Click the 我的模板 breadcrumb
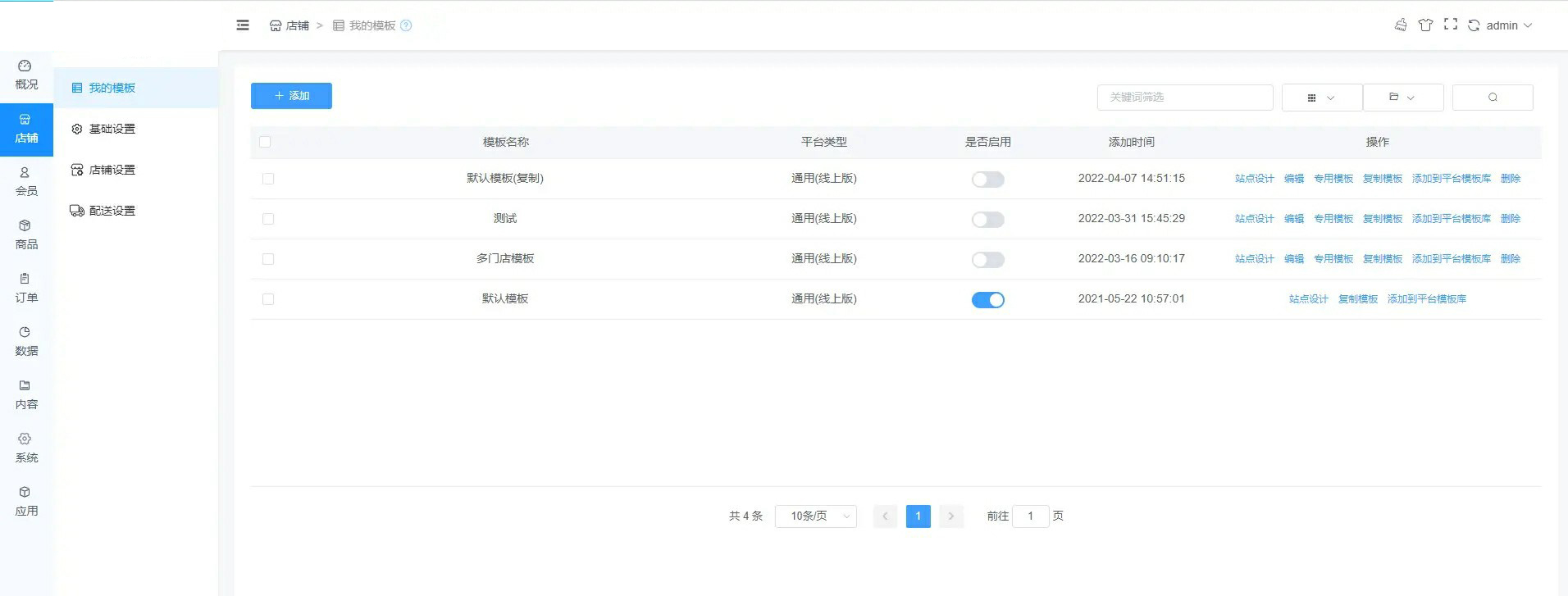 (x=364, y=25)
